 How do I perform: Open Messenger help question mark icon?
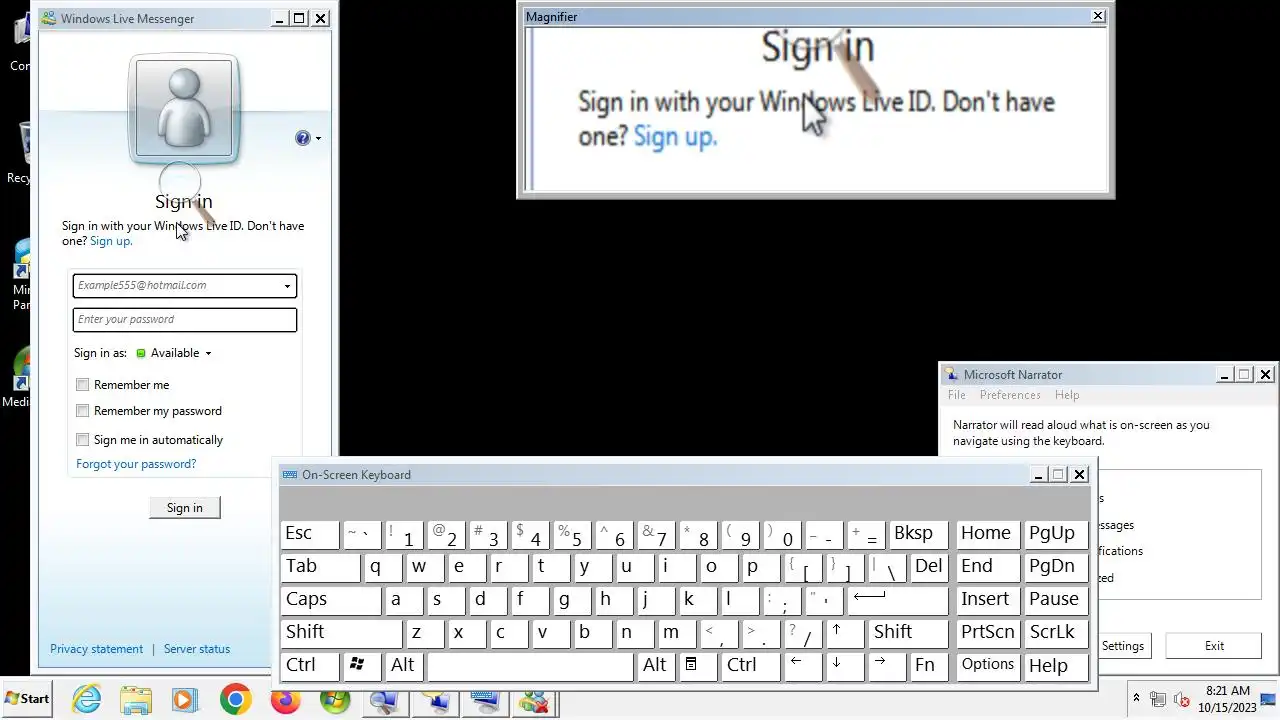coord(303,138)
